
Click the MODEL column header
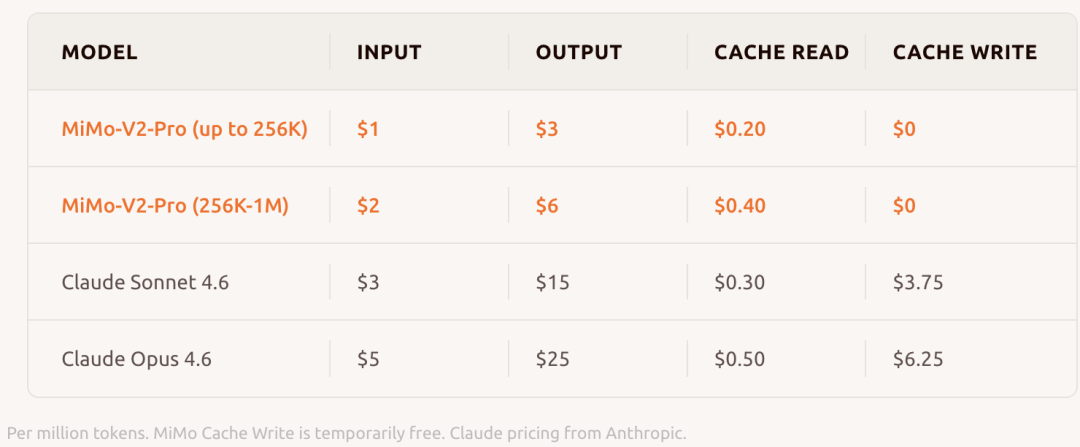click(99, 52)
